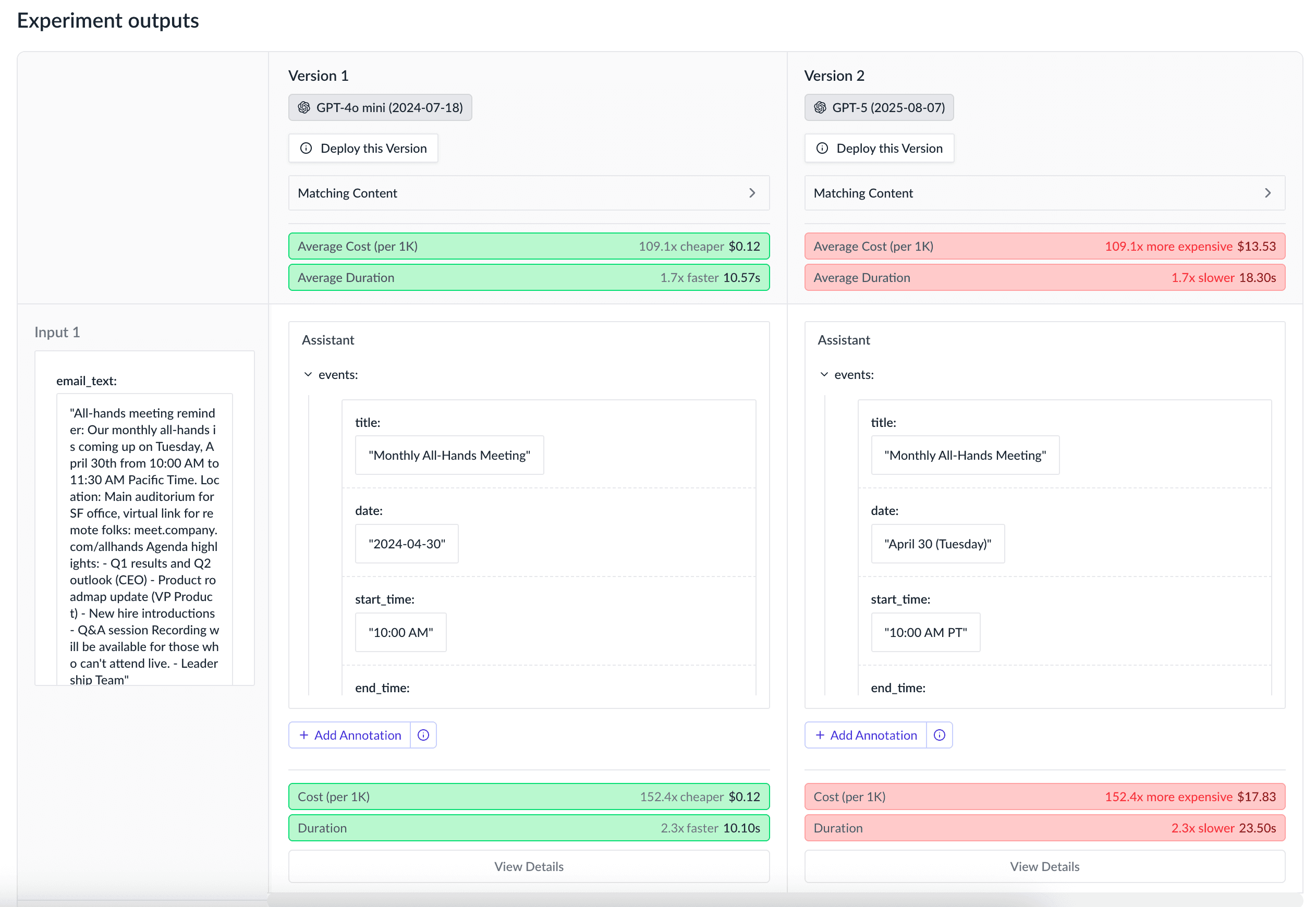Click the horizontal scrollbar at bottom
1316x907 pixels.
click(x=654, y=899)
